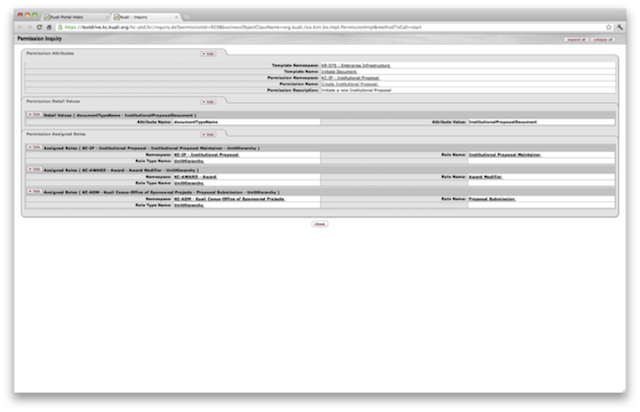Hide the Permission Attributes section
Screen dimensions: 640x412
[208, 53]
